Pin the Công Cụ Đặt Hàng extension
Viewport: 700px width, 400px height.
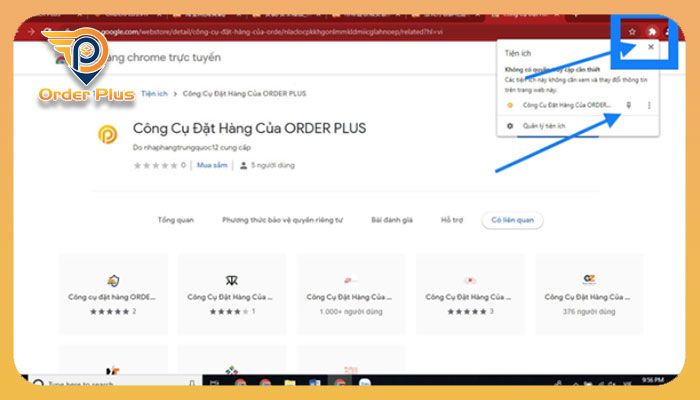click(x=629, y=105)
